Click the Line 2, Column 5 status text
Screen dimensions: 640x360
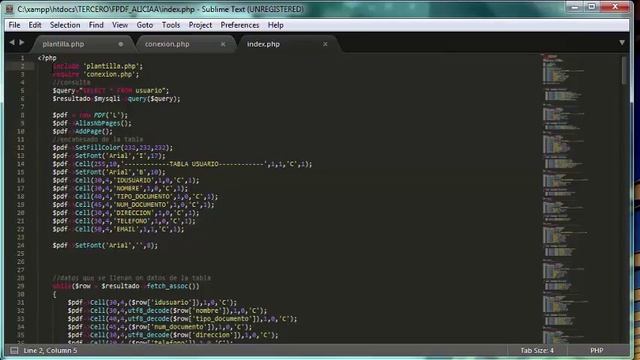point(50,350)
